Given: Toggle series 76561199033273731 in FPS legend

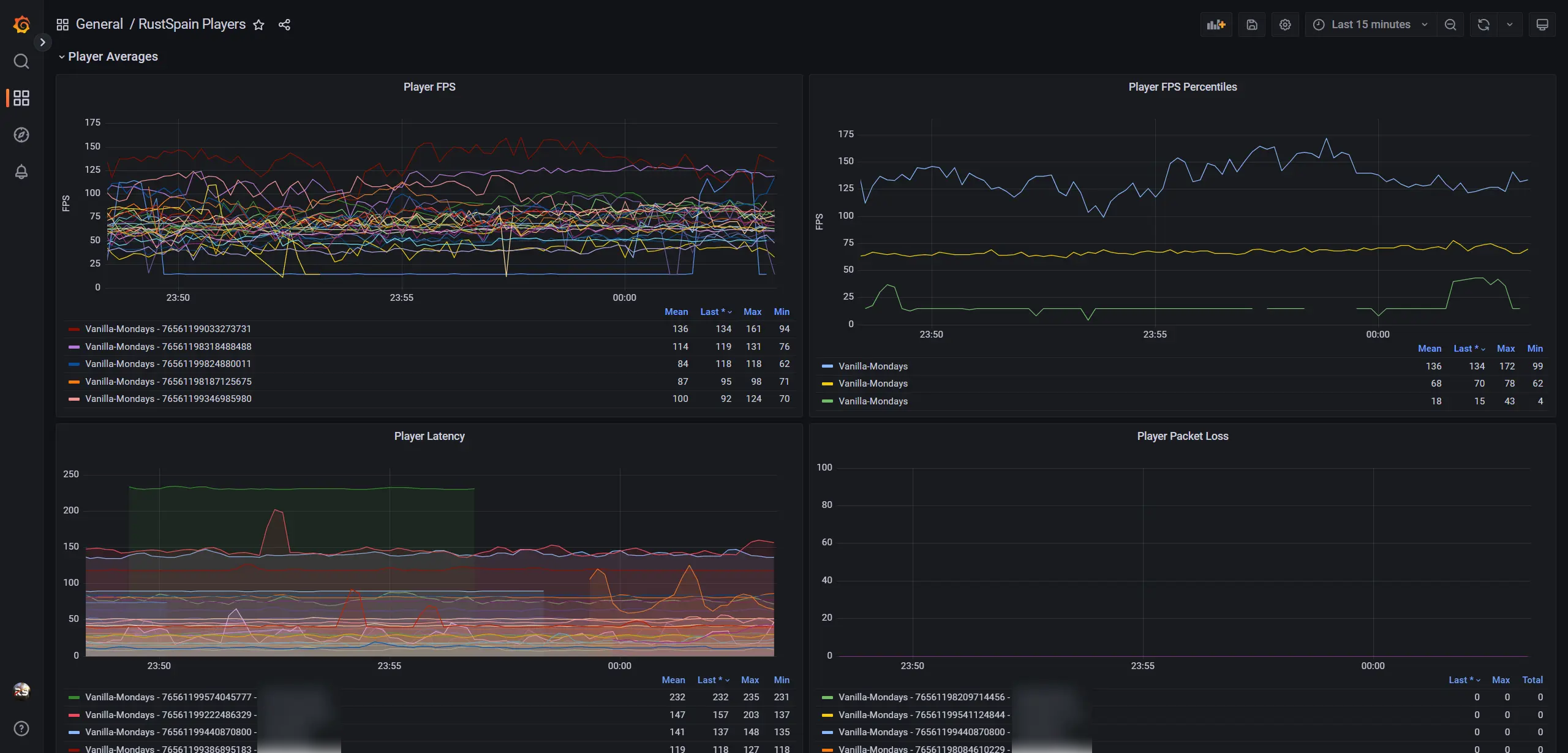Looking at the screenshot, I should 168,329.
